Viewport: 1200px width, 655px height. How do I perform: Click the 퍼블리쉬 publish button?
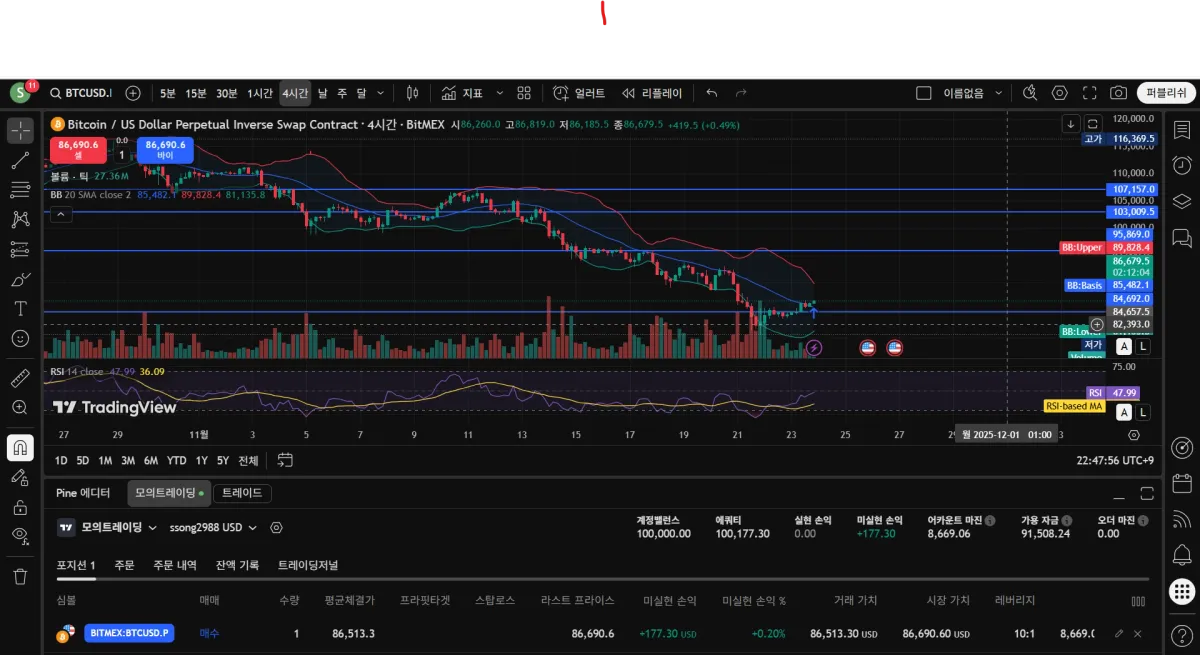pyautogui.click(x=1166, y=93)
